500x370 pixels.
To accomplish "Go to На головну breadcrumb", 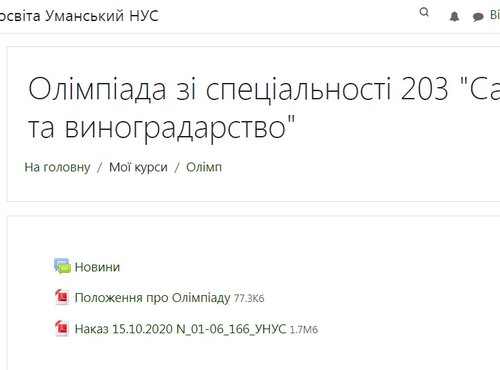I will click(x=57, y=167).
